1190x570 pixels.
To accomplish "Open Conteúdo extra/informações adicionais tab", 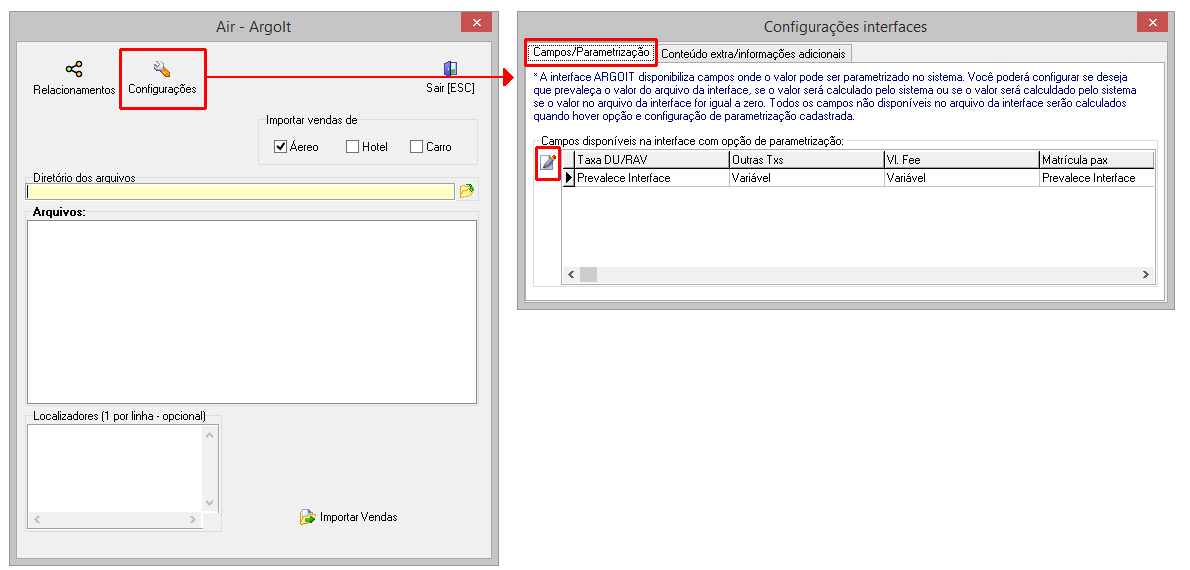I will click(x=753, y=54).
